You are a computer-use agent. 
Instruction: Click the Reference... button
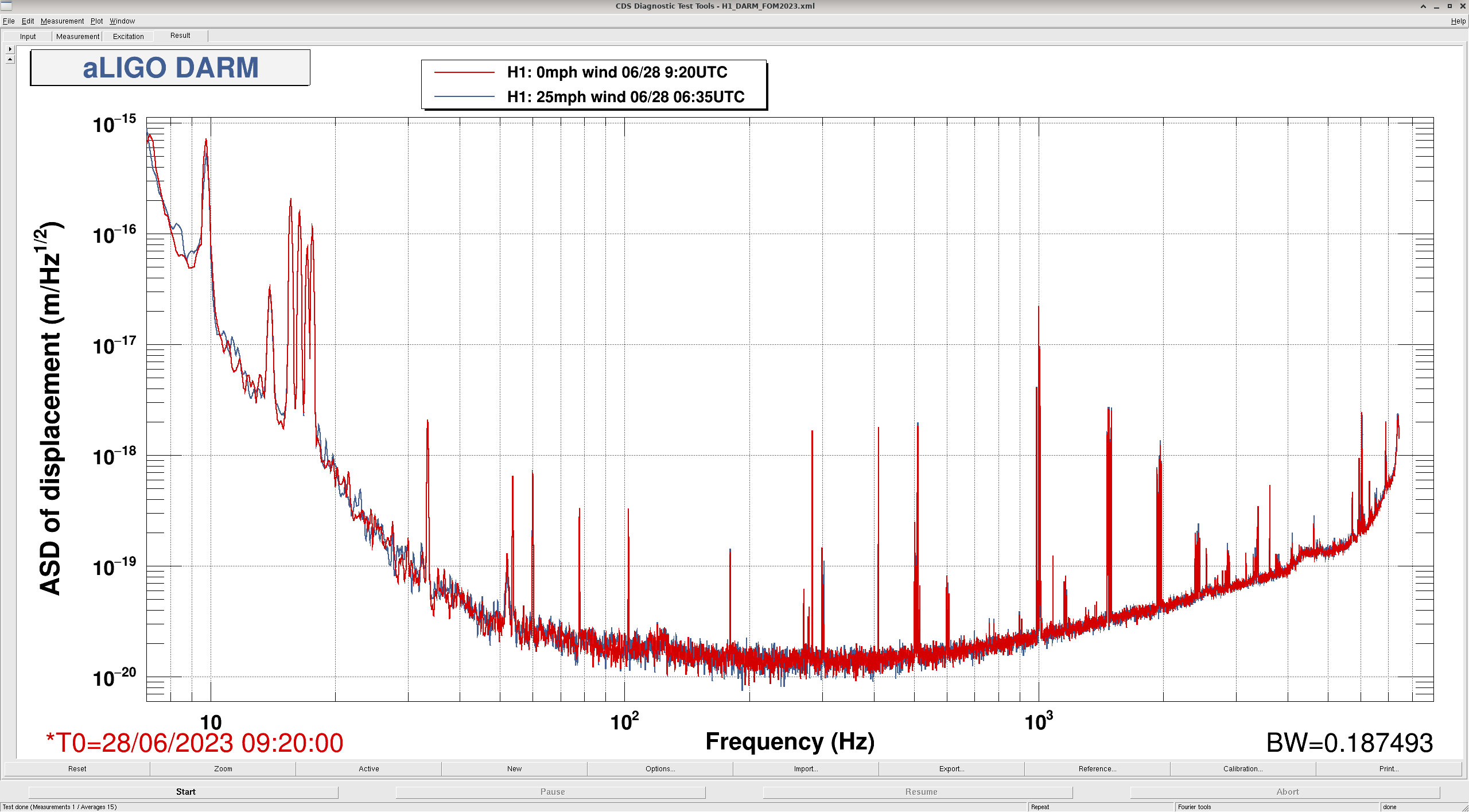1097,769
